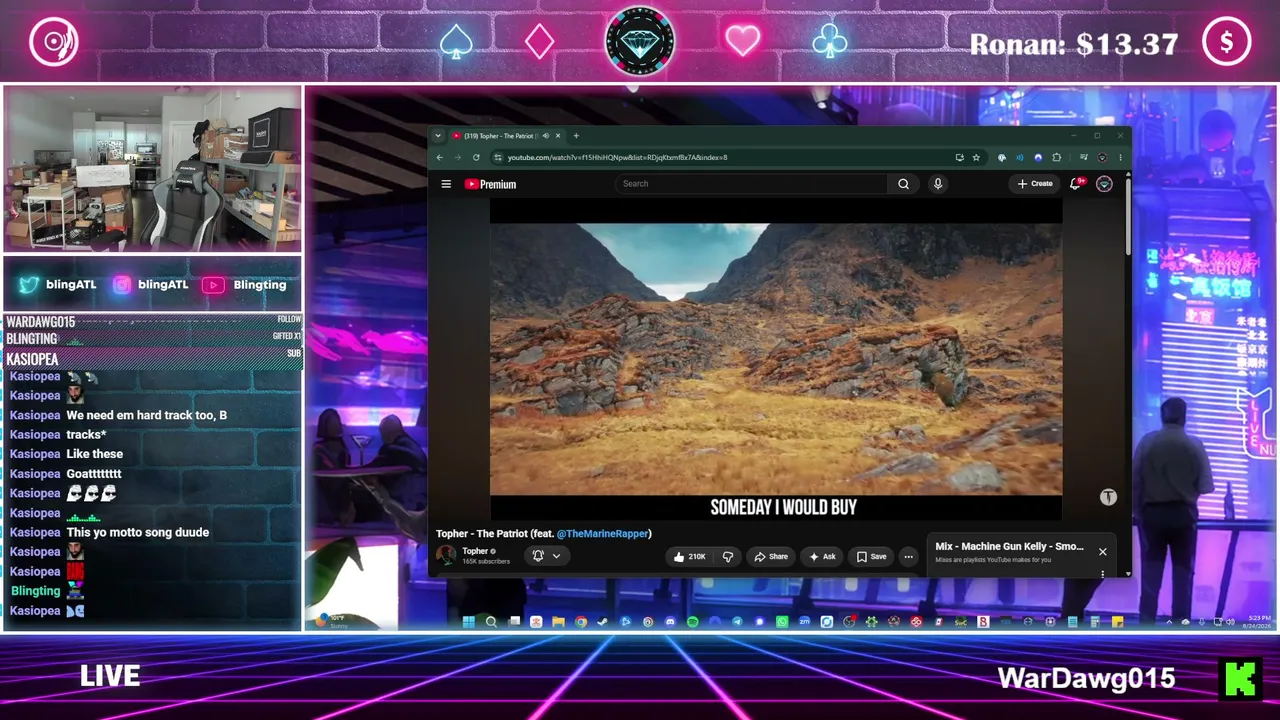Viewport: 1280px width, 720px height.
Task: Click chat message "We need em hard track too, B"
Action: 146,415
